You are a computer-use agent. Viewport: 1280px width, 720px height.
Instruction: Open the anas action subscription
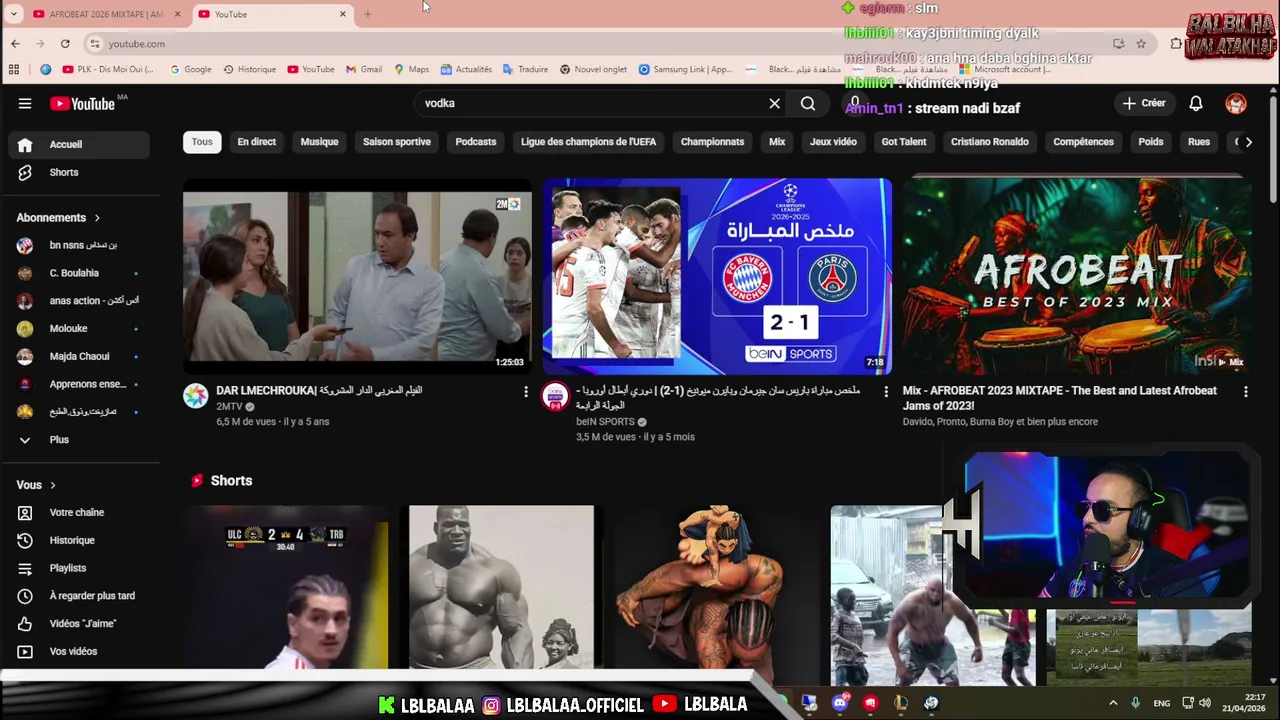pyautogui.click(x=79, y=300)
